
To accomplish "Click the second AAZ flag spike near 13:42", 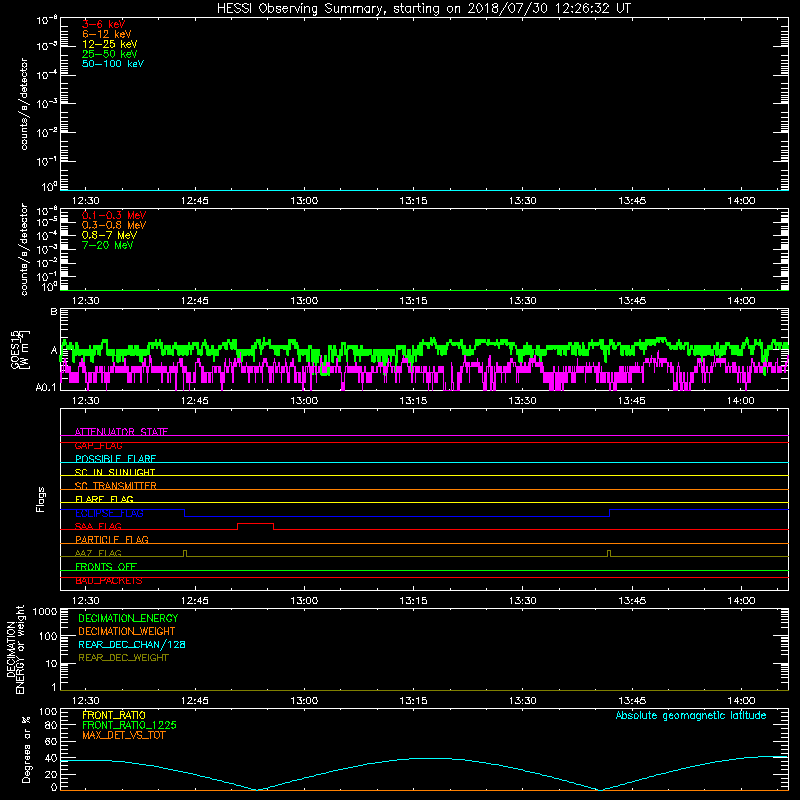I will 609,553.
